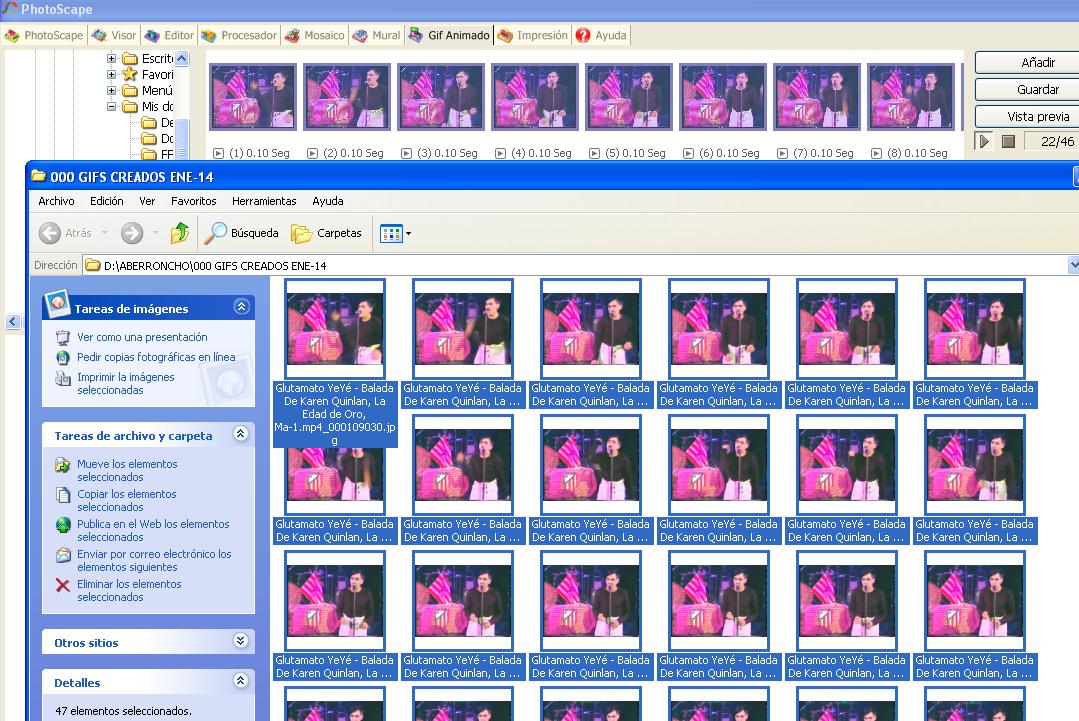Open the Mosaico tab
Viewport: 1079px width, 721px height.
coord(315,35)
